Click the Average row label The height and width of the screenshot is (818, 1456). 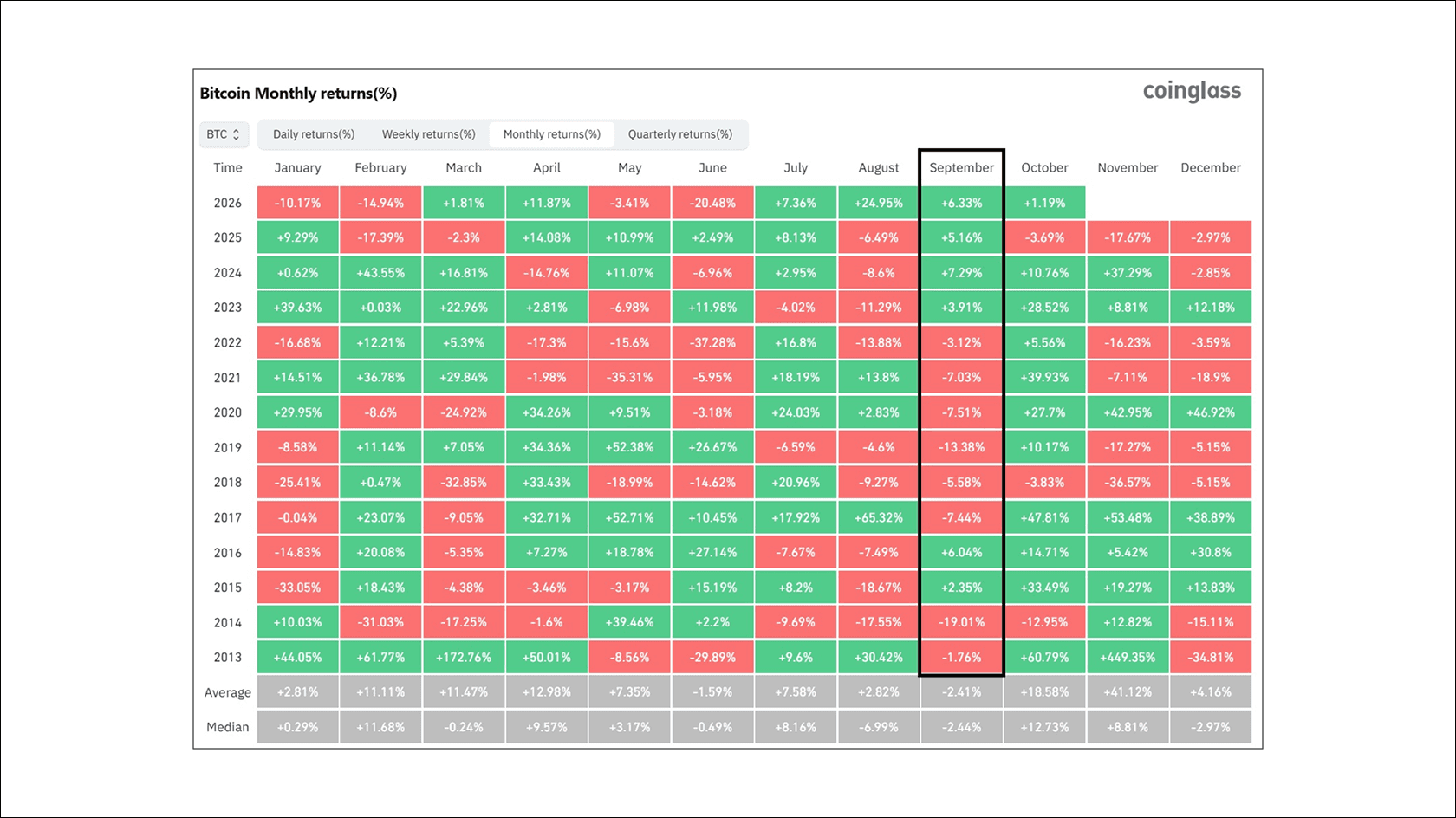click(x=228, y=692)
